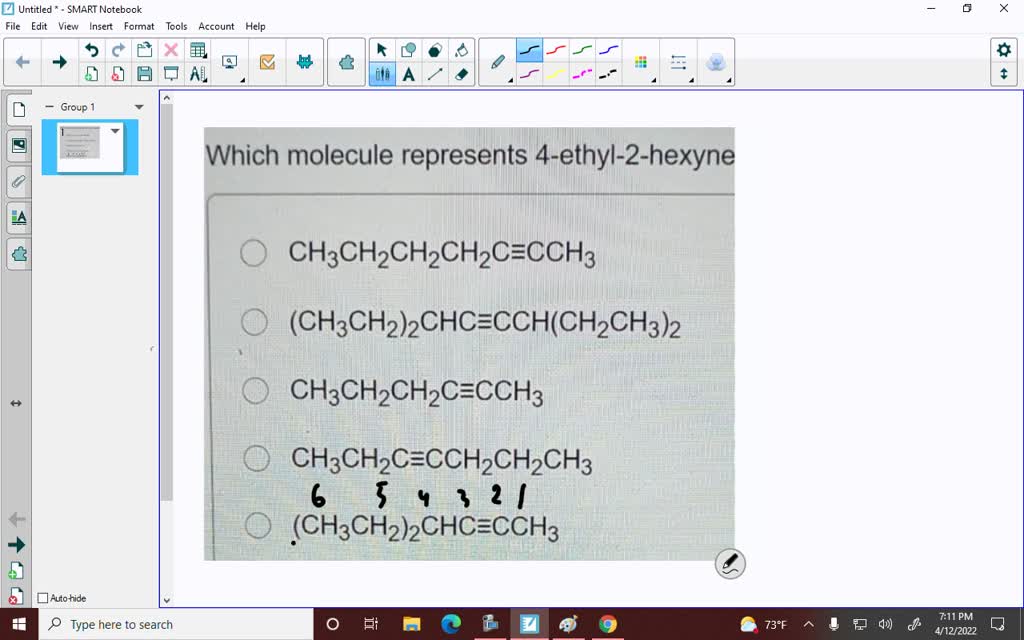
Task: Activate the Eraser tool
Action: tap(461, 75)
